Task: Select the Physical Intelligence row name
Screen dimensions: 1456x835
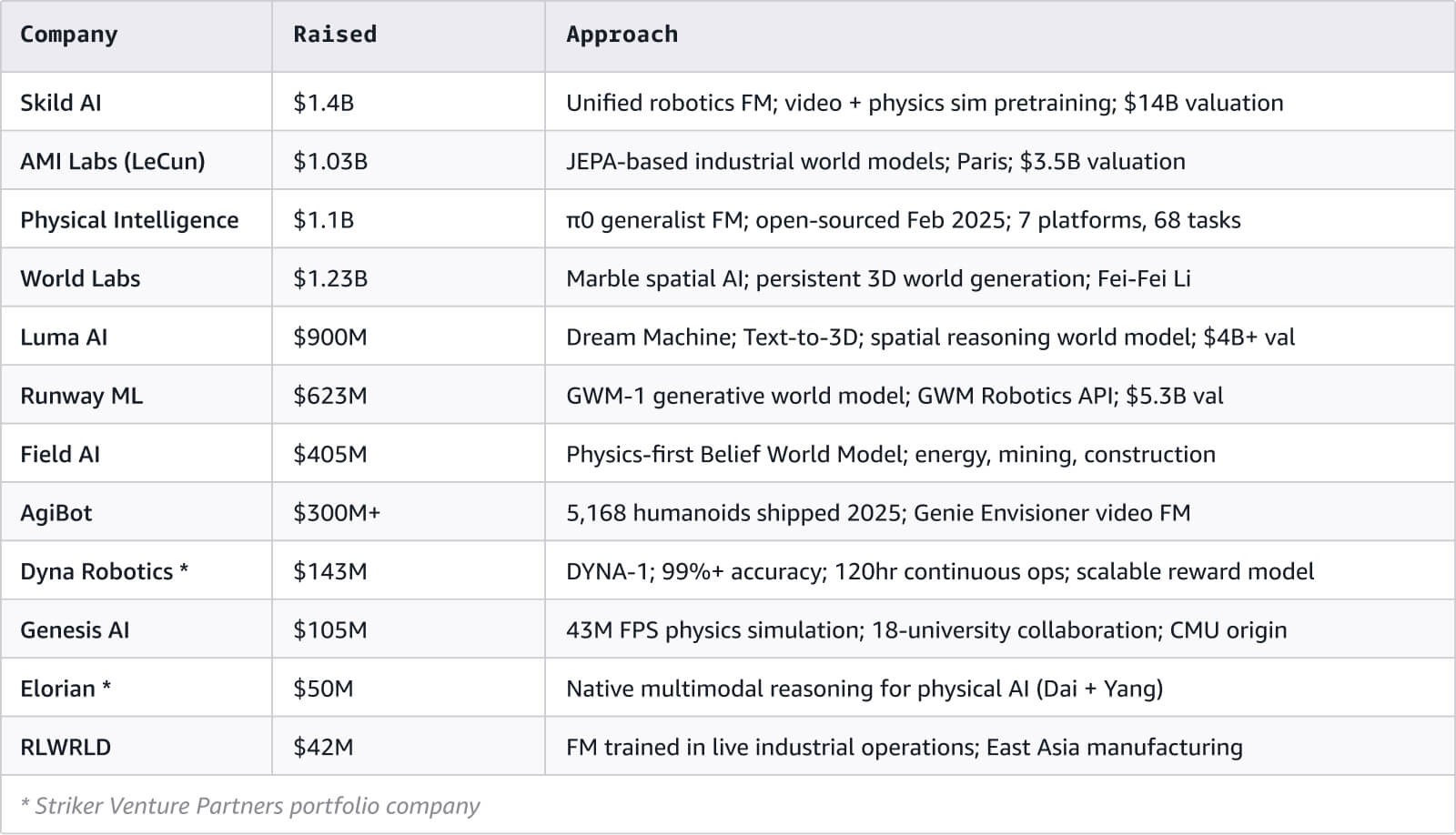Action: pyautogui.click(x=129, y=220)
